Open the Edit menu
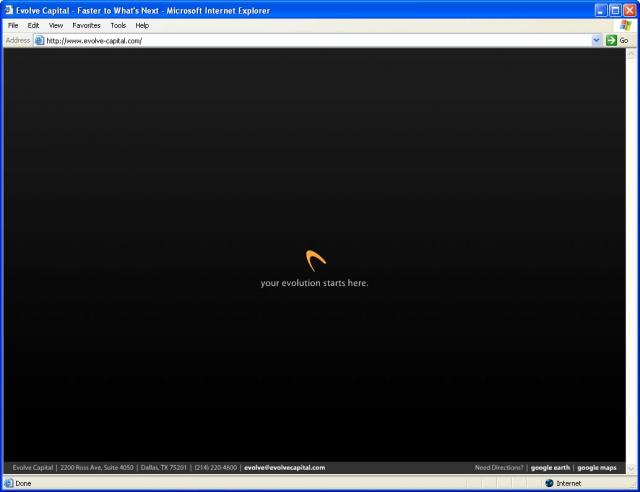 click(x=33, y=25)
